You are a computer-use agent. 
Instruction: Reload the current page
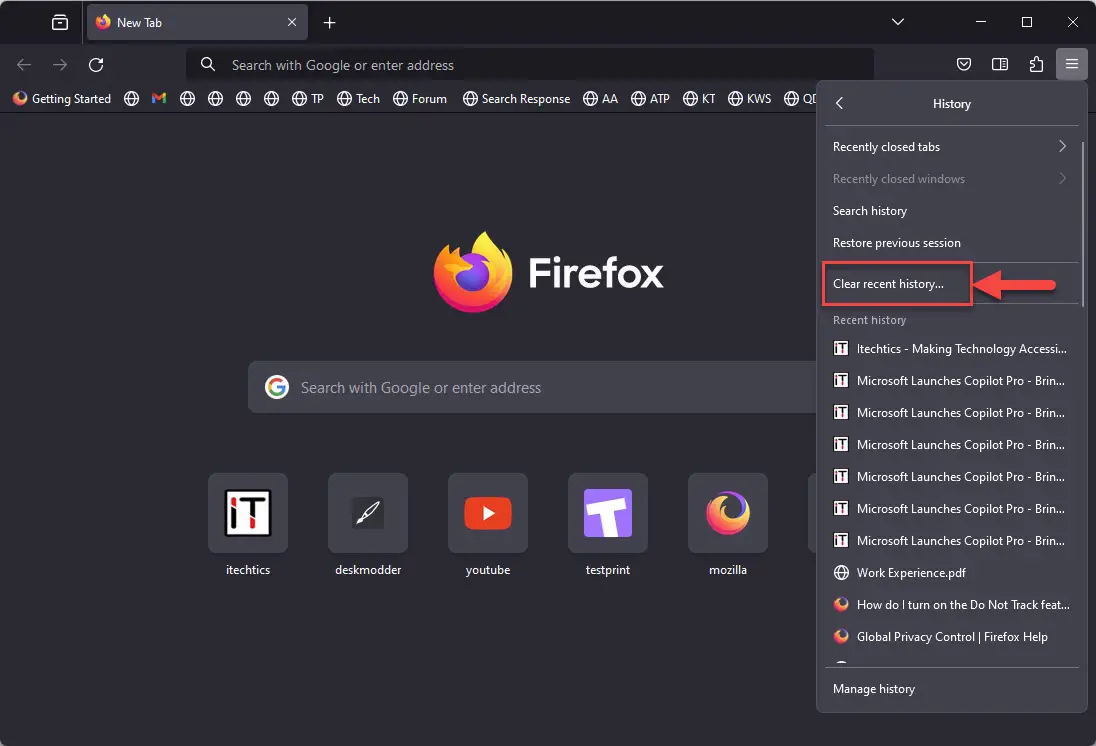click(95, 64)
